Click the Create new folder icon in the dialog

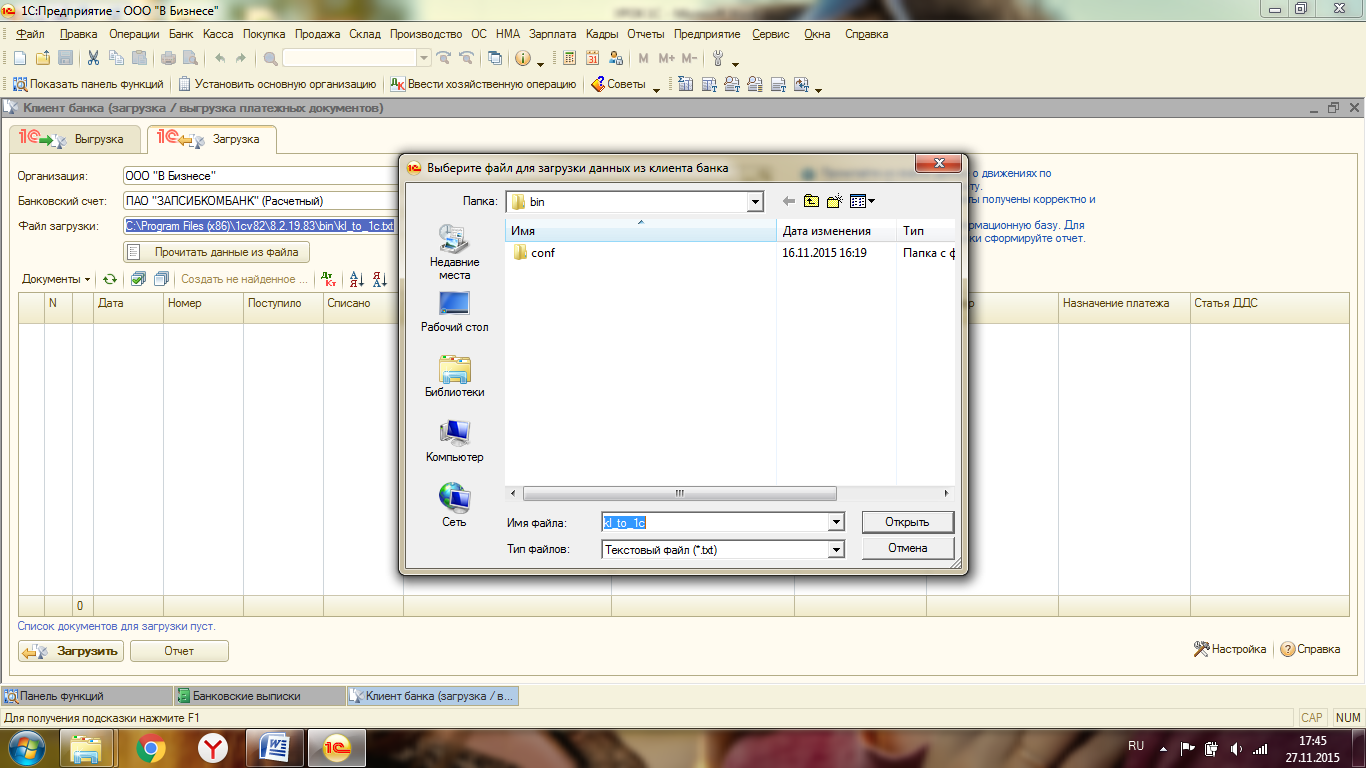(835, 201)
